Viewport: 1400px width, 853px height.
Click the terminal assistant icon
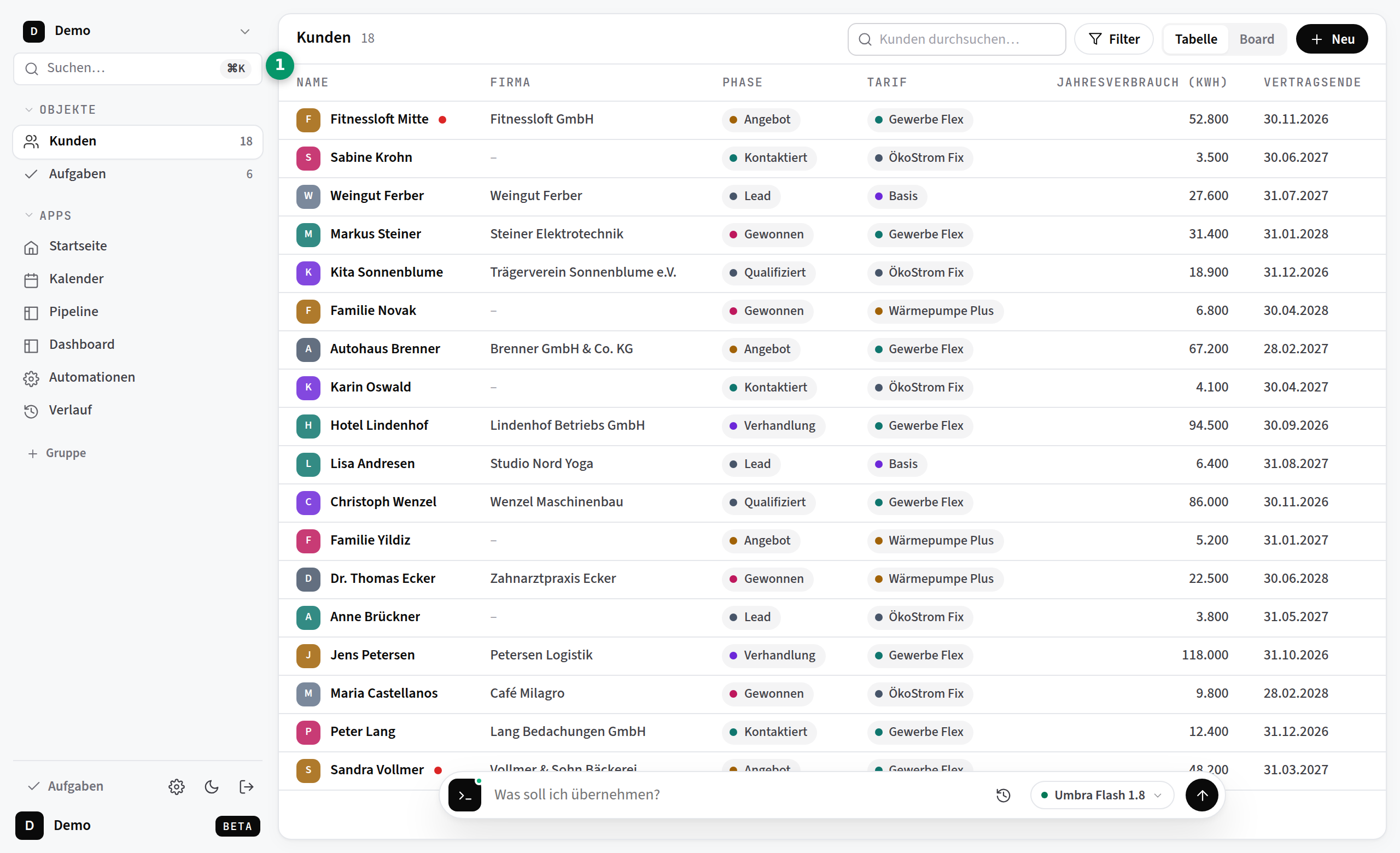465,795
